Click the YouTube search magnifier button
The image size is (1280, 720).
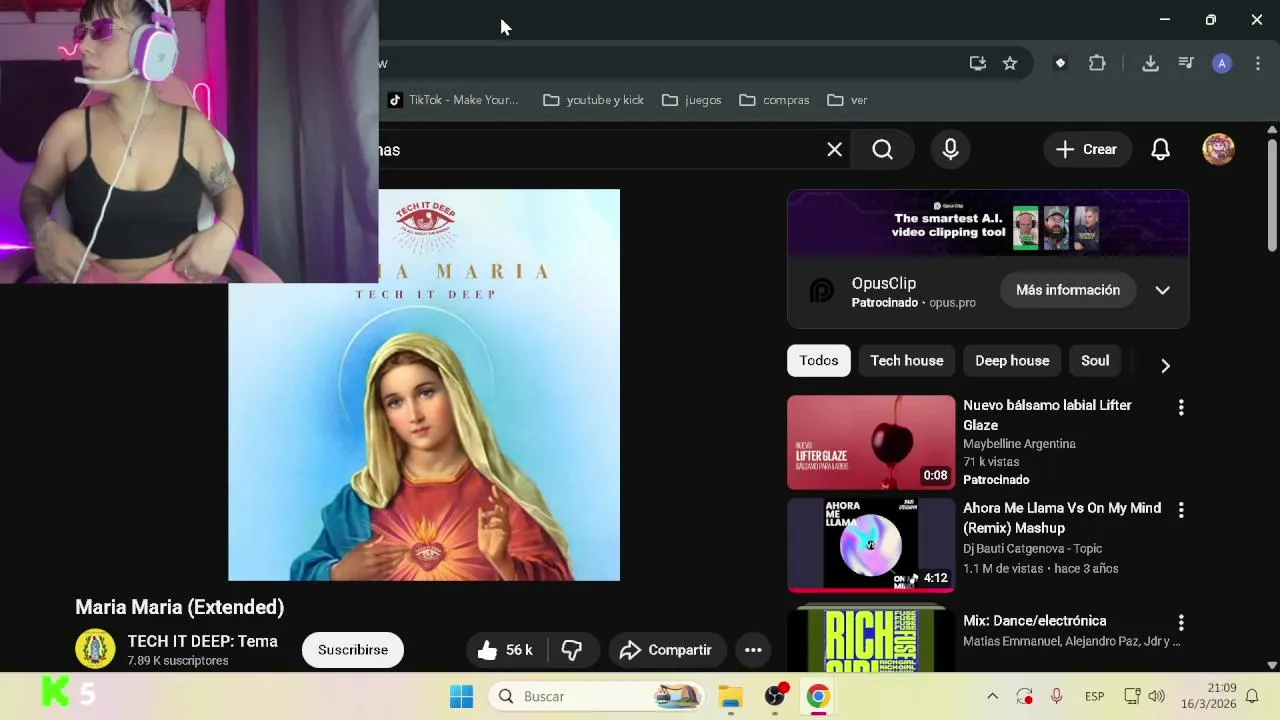[x=882, y=150]
